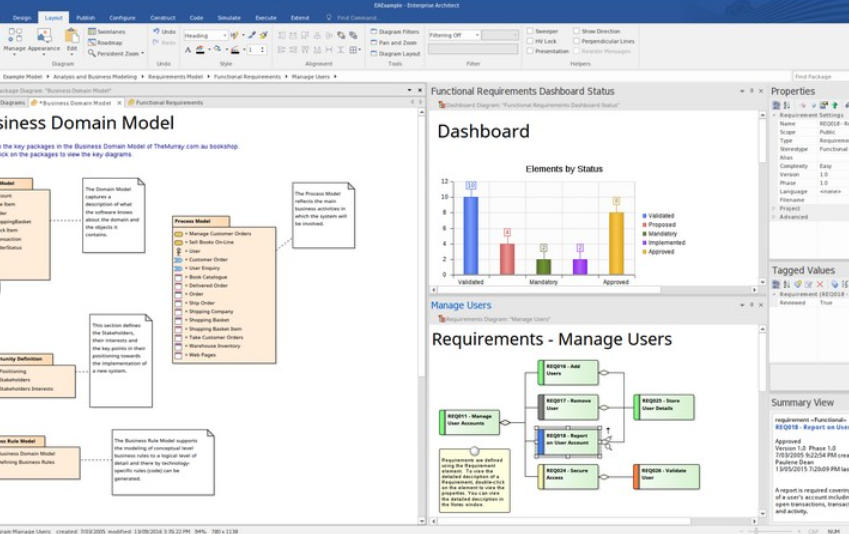Expand the Persistent Zoom dropdown
This screenshot has height=534, width=849.
111,53
